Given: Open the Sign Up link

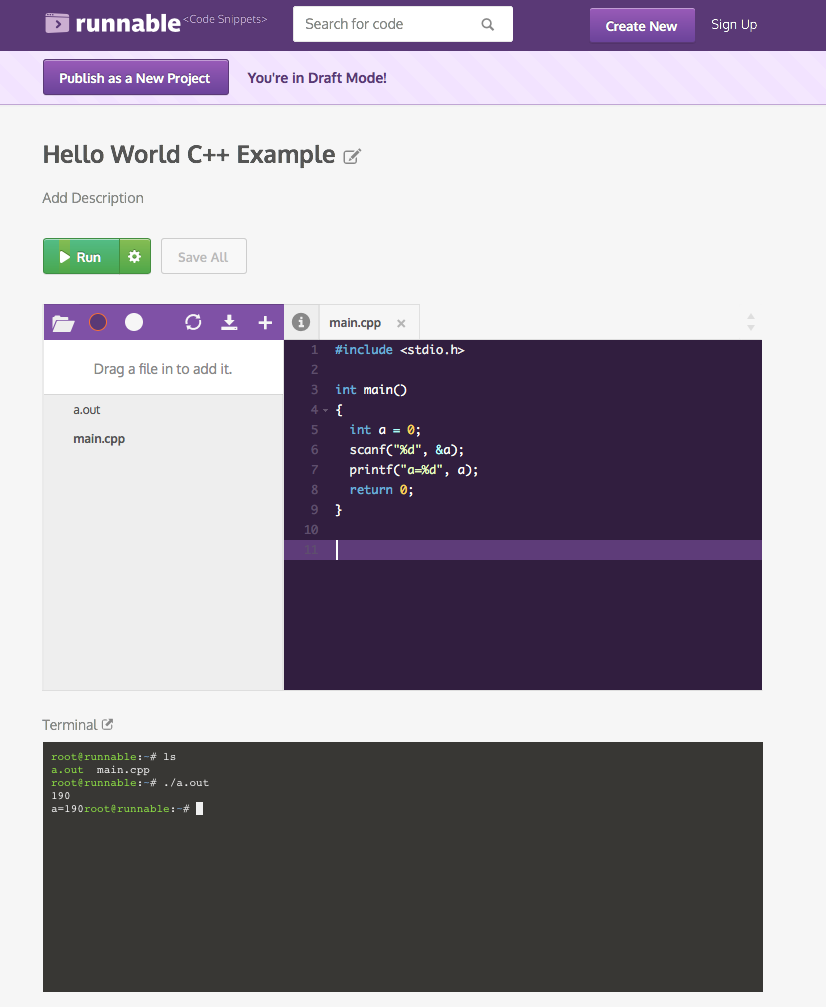Looking at the screenshot, I should pos(734,24).
